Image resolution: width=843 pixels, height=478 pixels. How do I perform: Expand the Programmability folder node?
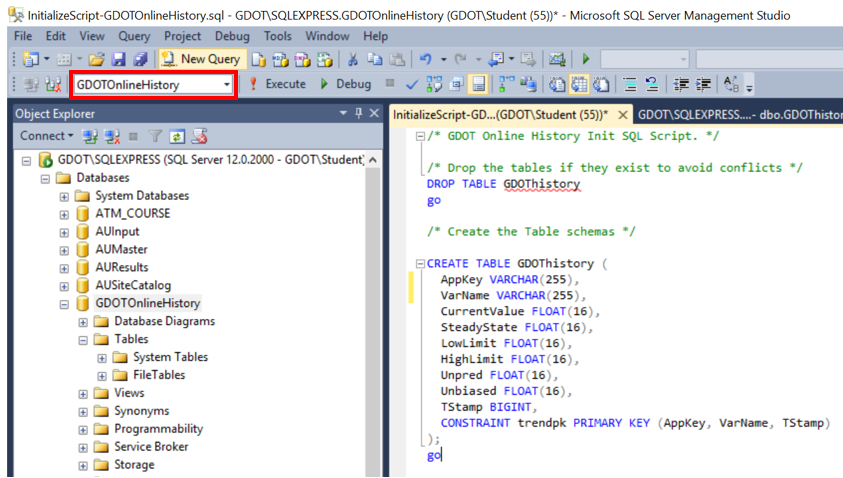(x=83, y=430)
